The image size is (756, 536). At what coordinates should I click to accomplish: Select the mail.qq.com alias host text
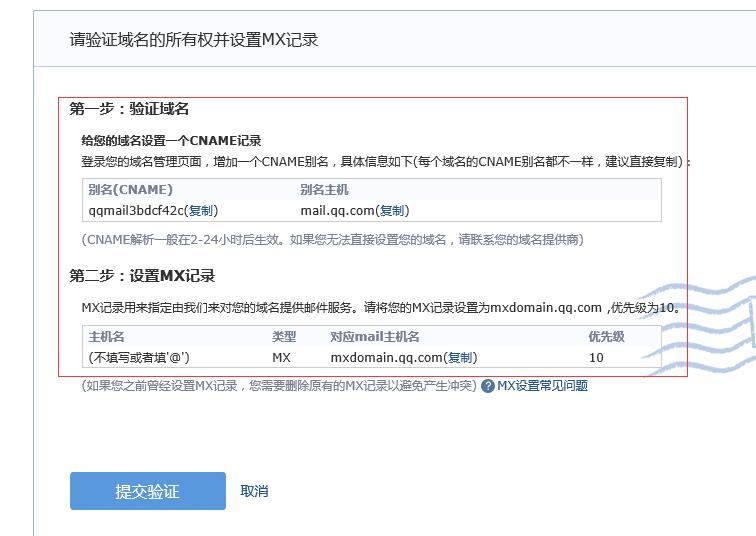[338, 211]
